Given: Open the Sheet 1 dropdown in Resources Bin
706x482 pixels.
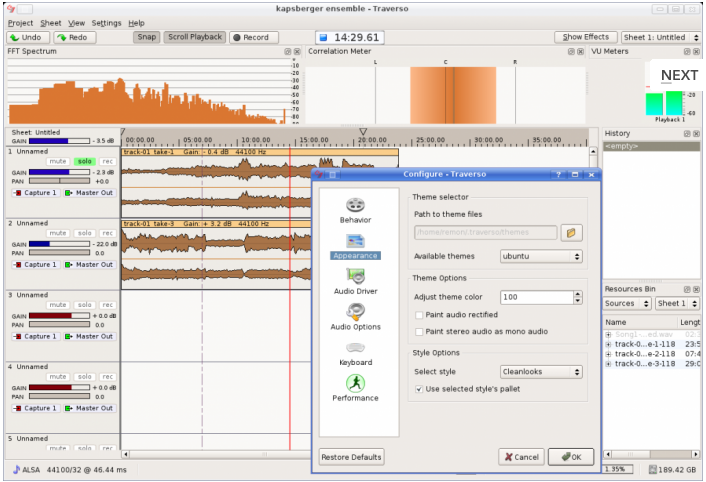Looking at the screenshot, I should (678, 303).
